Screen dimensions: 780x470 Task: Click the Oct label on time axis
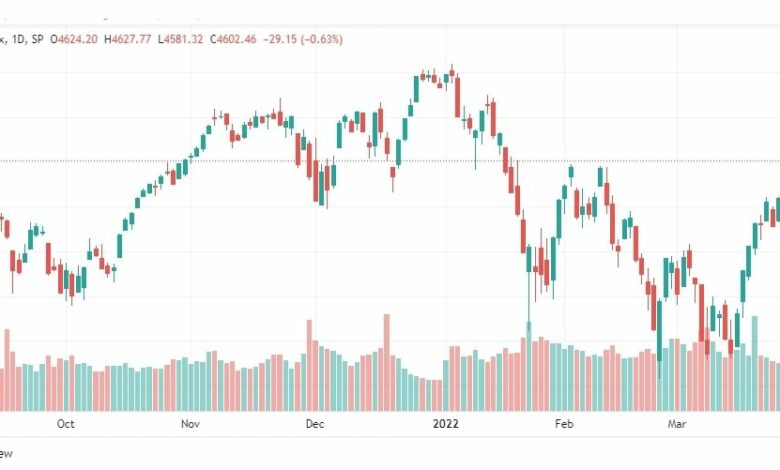click(65, 424)
